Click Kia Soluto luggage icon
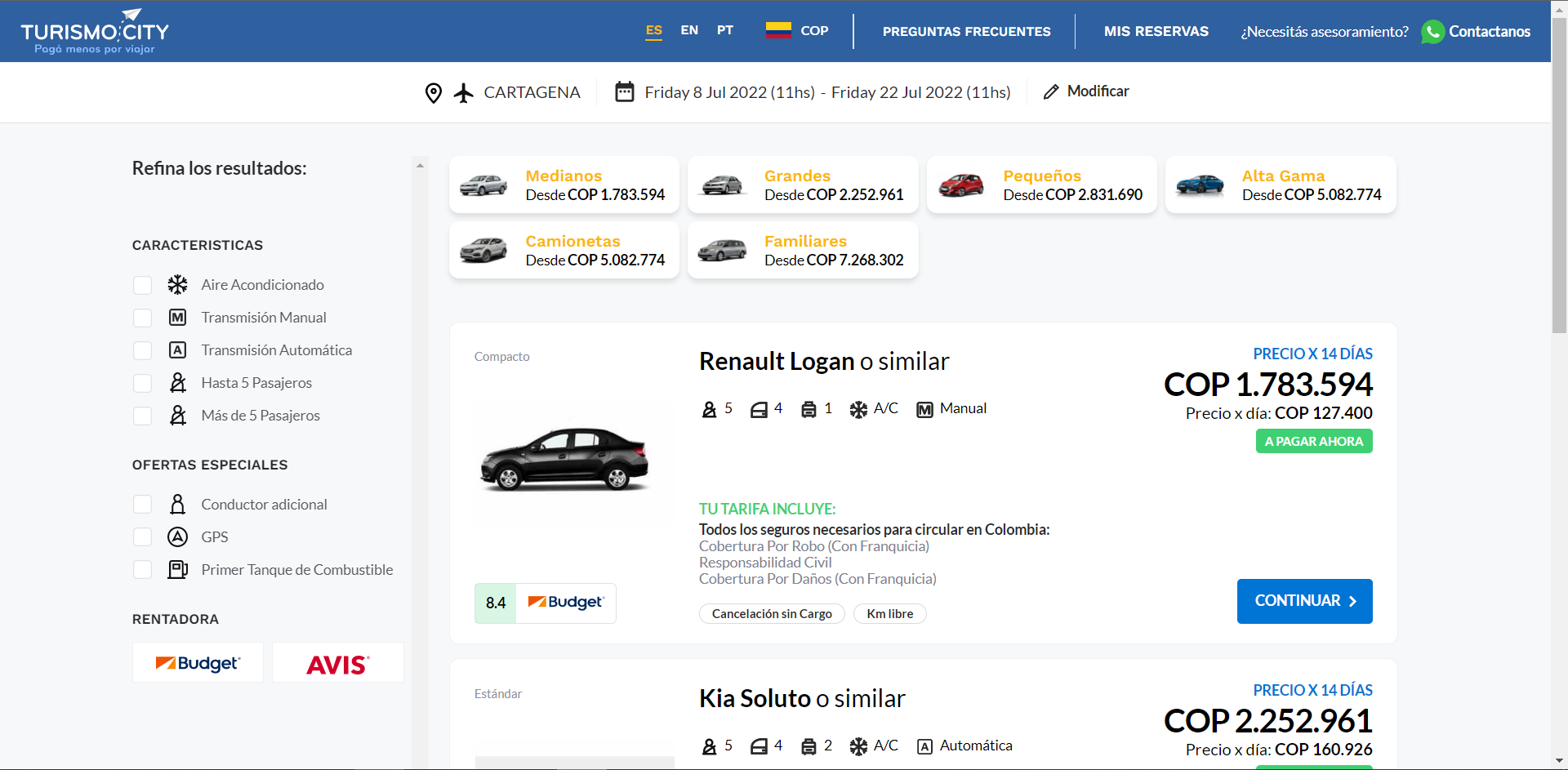 point(808,746)
